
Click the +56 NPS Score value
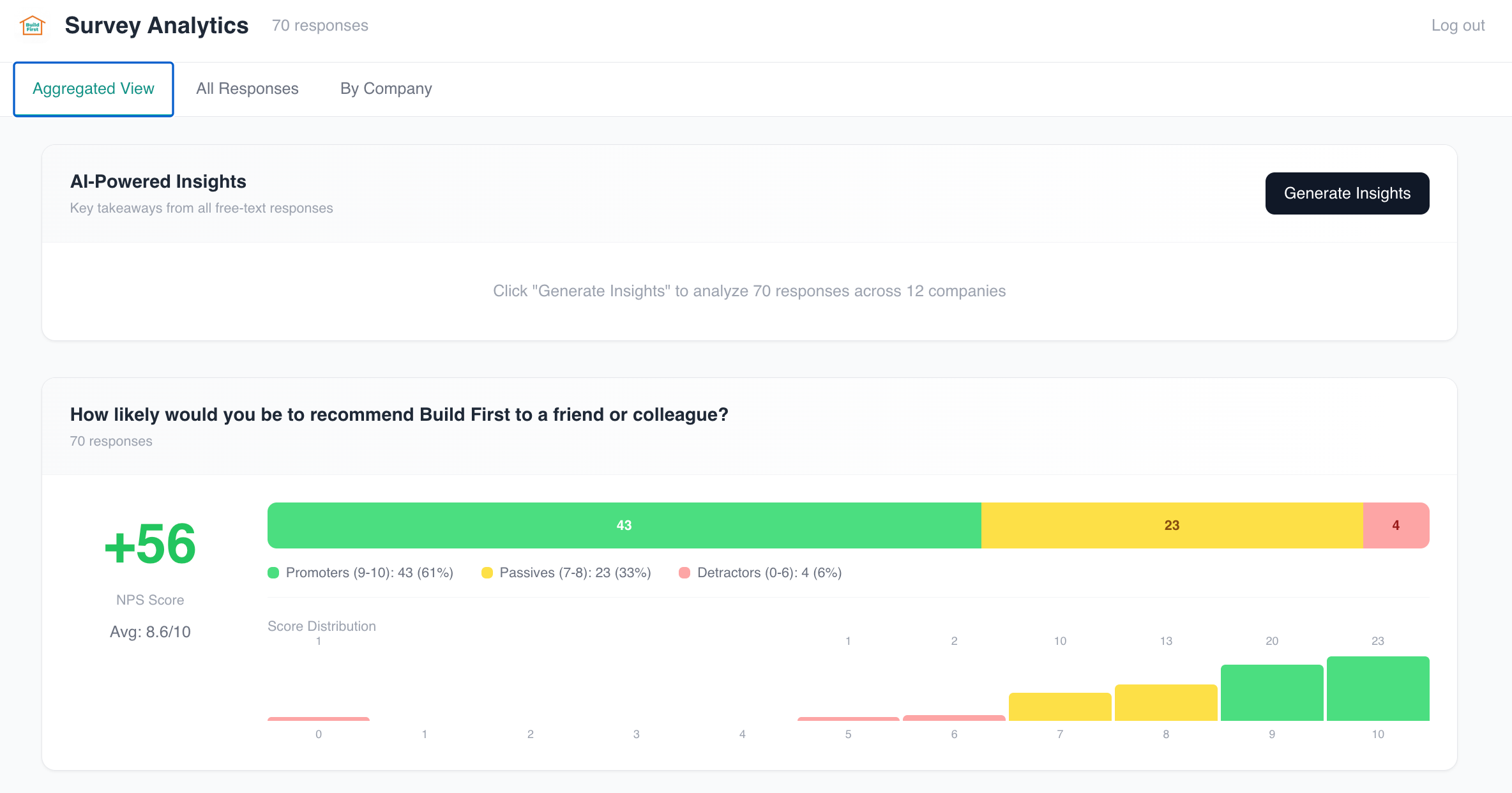coord(150,544)
